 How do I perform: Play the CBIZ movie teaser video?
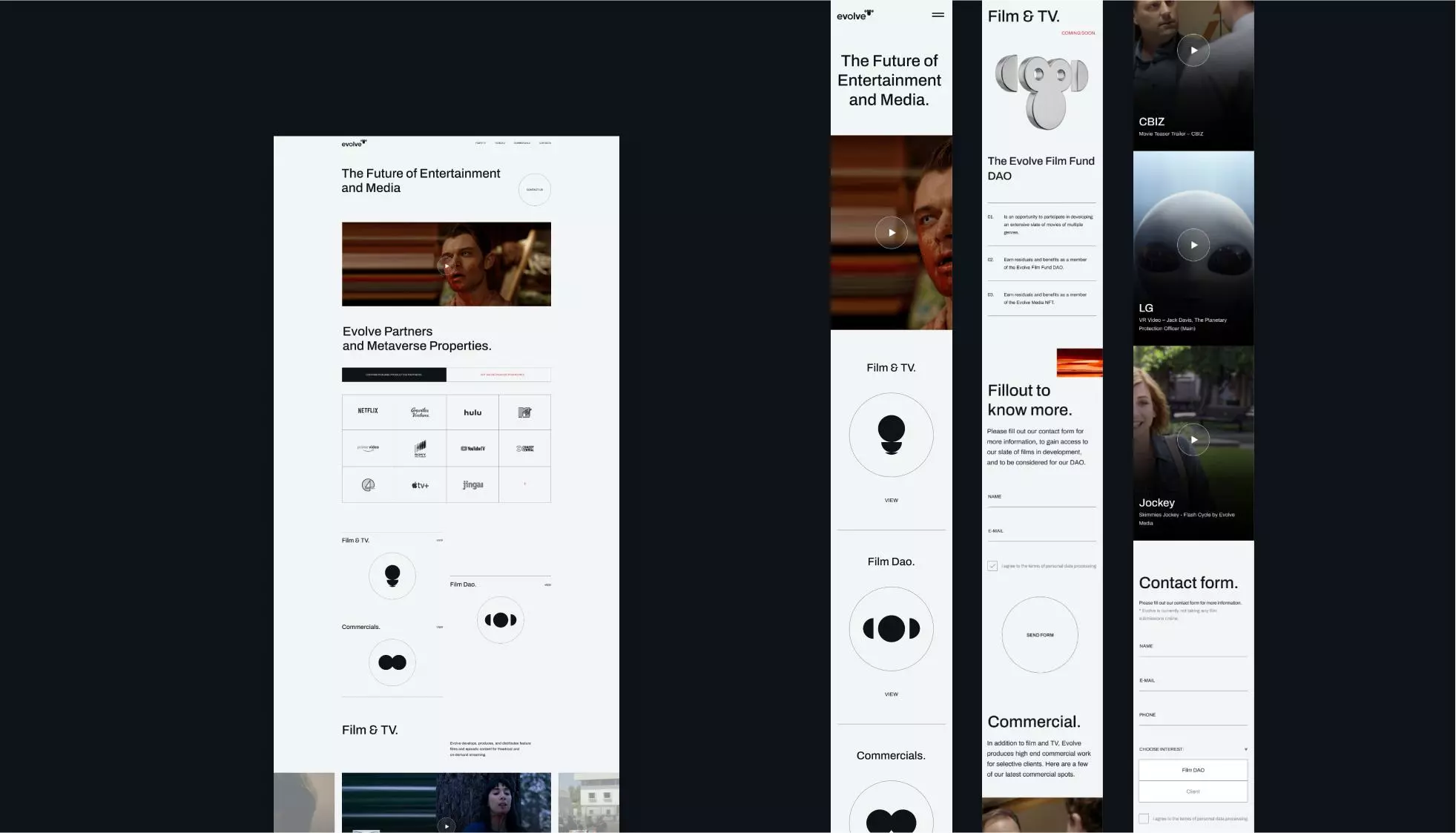coord(1193,50)
